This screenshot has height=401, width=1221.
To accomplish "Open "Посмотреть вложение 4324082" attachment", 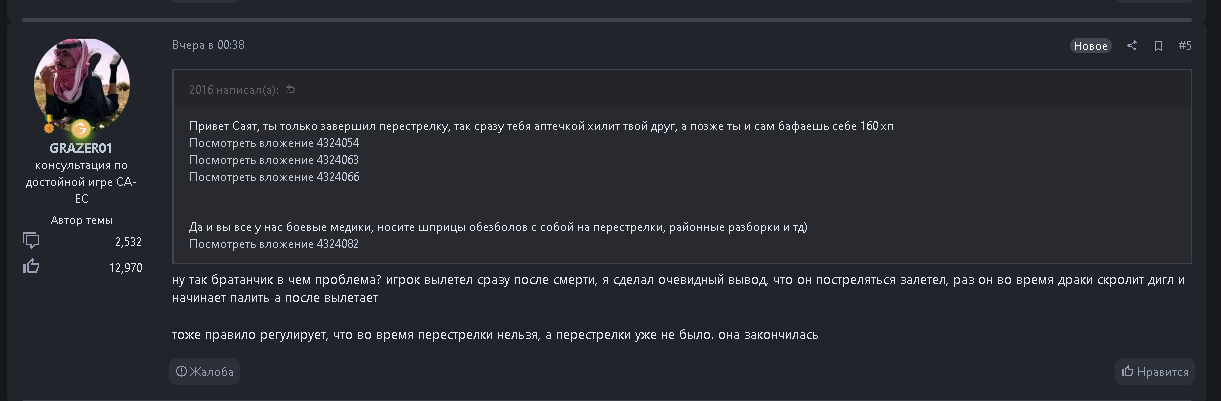I will (274, 244).
